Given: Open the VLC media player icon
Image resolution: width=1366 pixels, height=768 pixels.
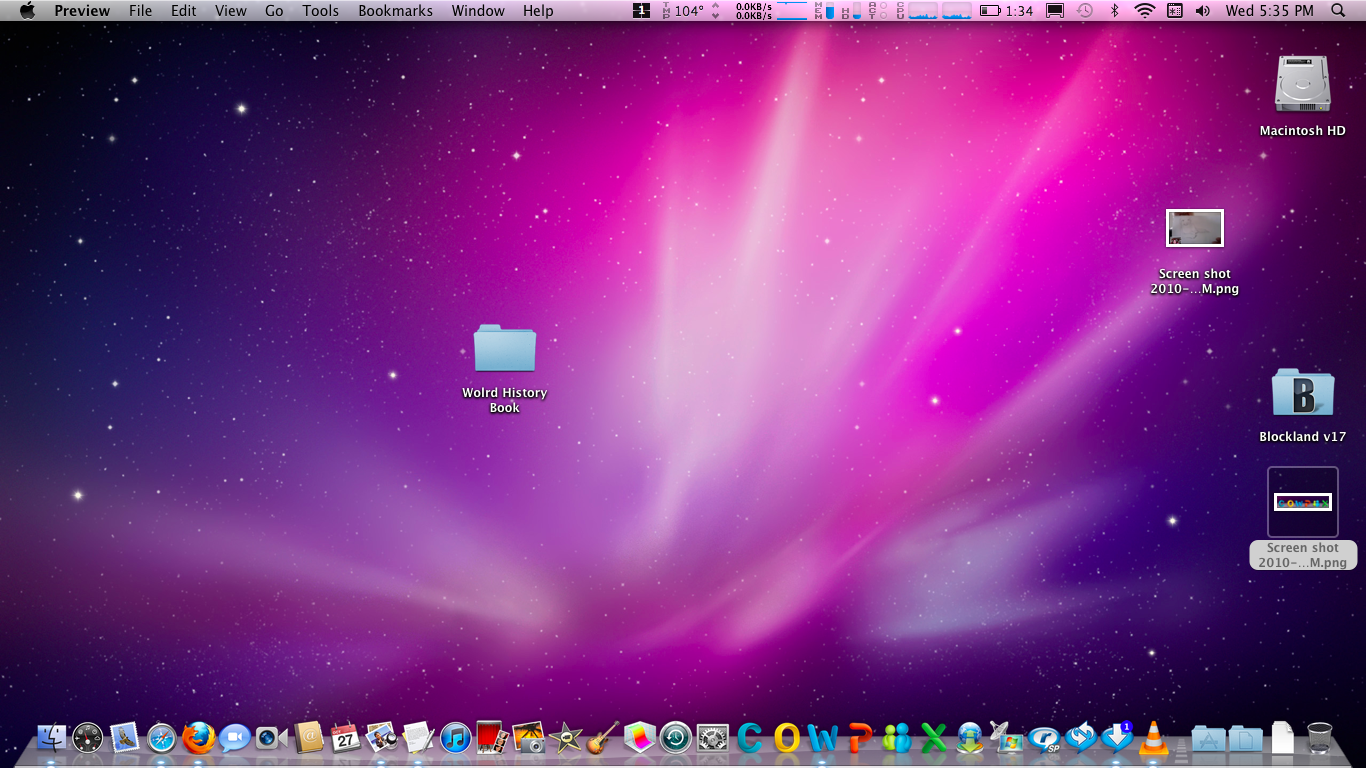Looking at the screenshot, I should [x=1152, y=738].
